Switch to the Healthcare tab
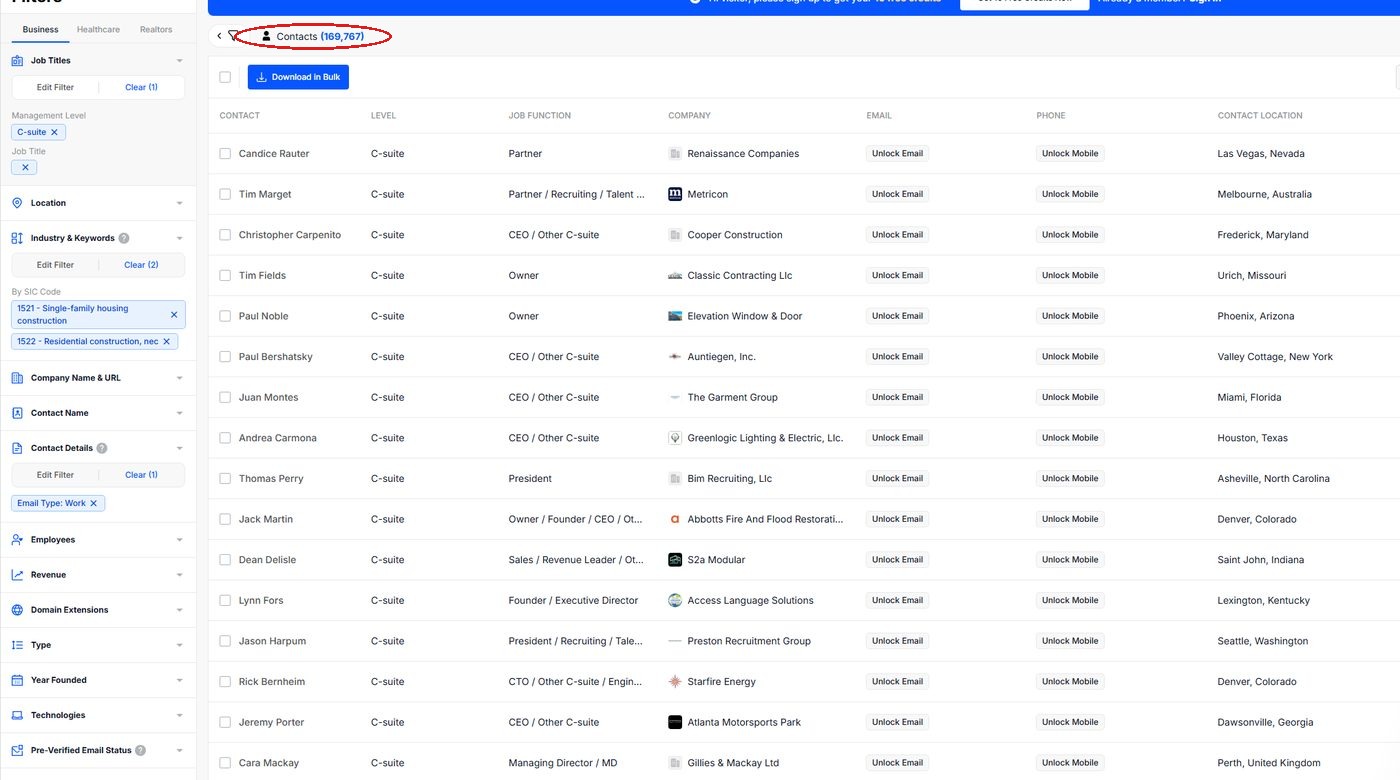 click(98, 30)
